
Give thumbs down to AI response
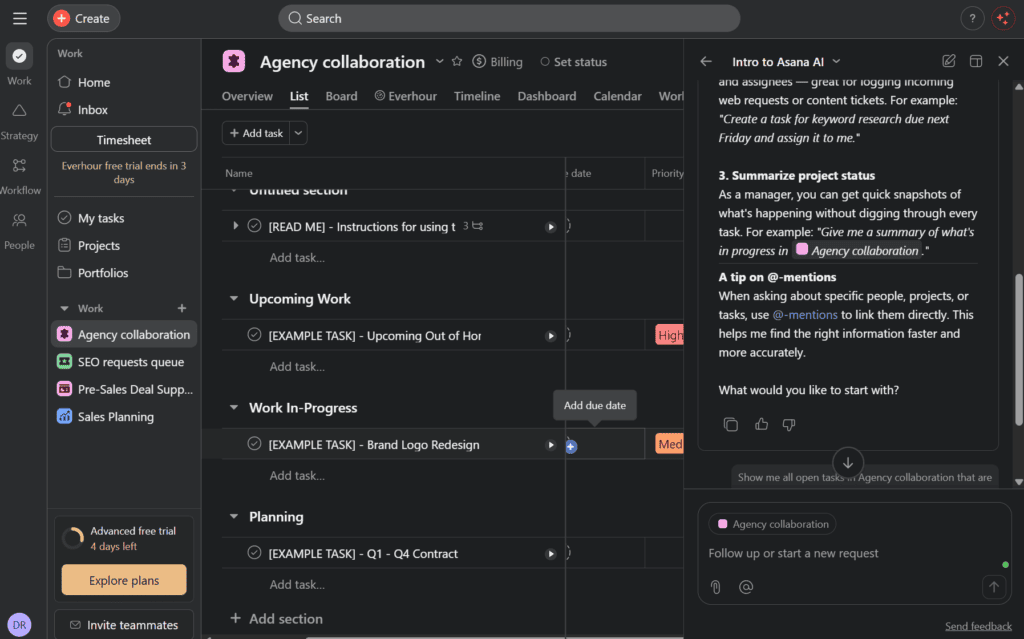click(789, 425)
